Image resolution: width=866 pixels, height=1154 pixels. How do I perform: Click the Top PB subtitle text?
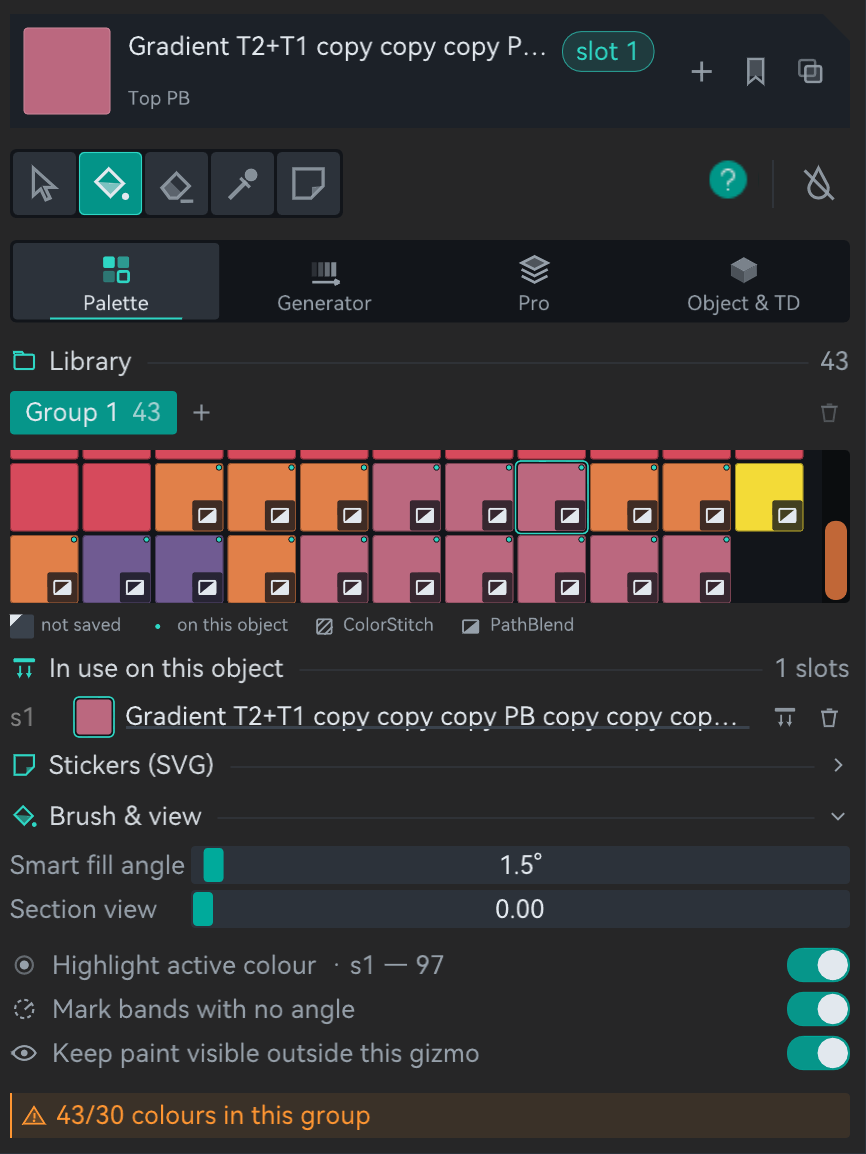pos(159,98)
